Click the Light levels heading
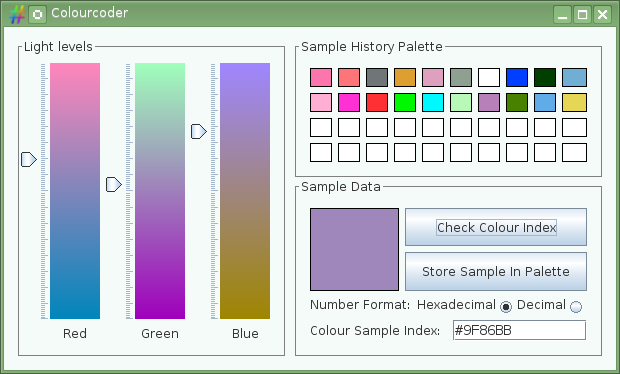Viewport: 620px width, 374px height. tap(58, 47)
